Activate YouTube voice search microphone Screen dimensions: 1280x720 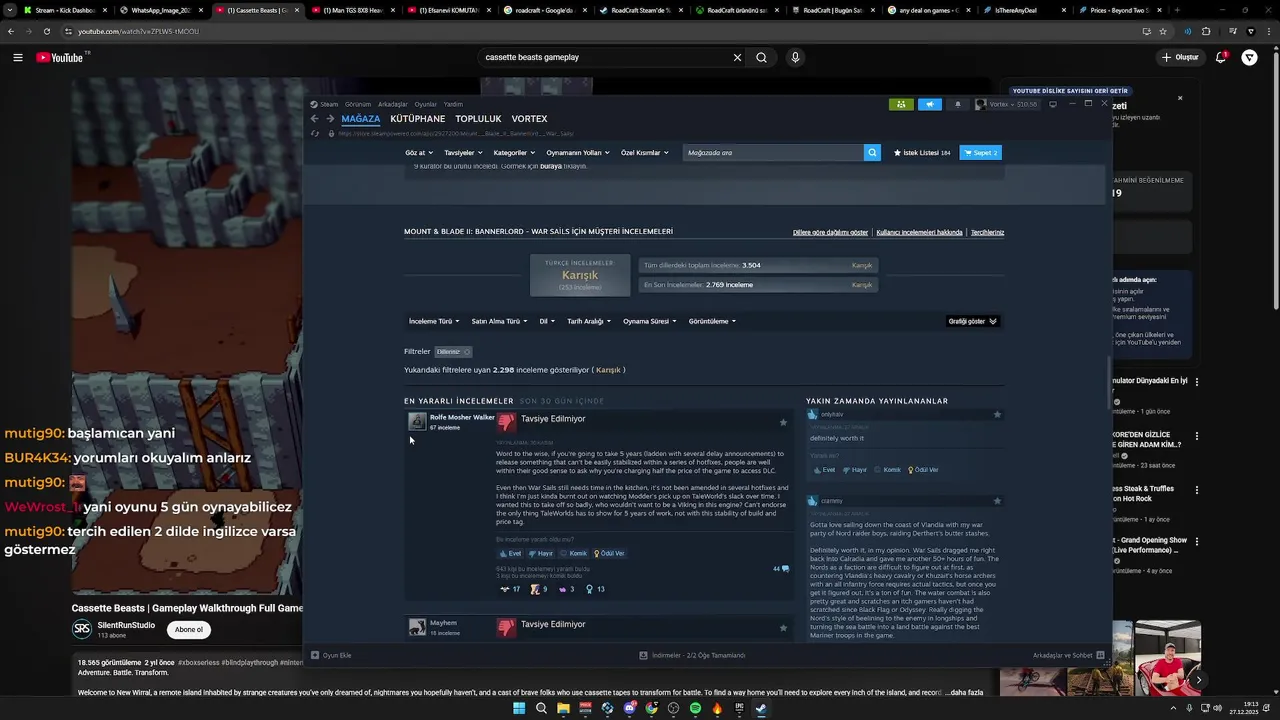tap(795, 57)
